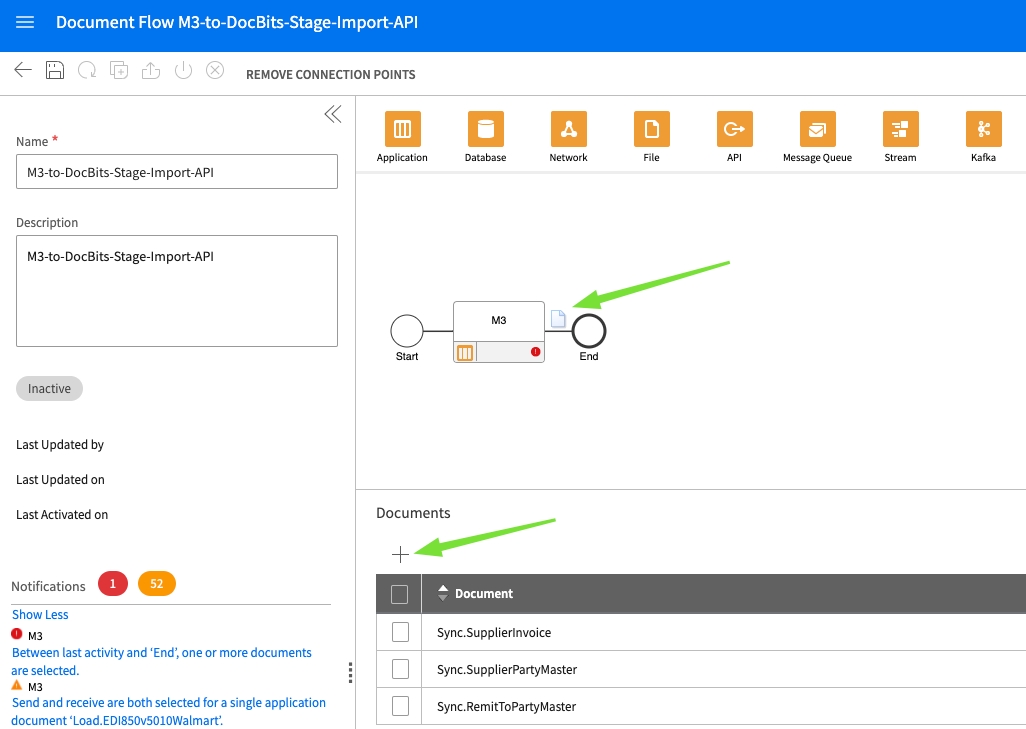Toggle the select-all checkbox in table header
Viewport: 1026px width, 729px height.
pyautogui.click(x=400, y=594)
